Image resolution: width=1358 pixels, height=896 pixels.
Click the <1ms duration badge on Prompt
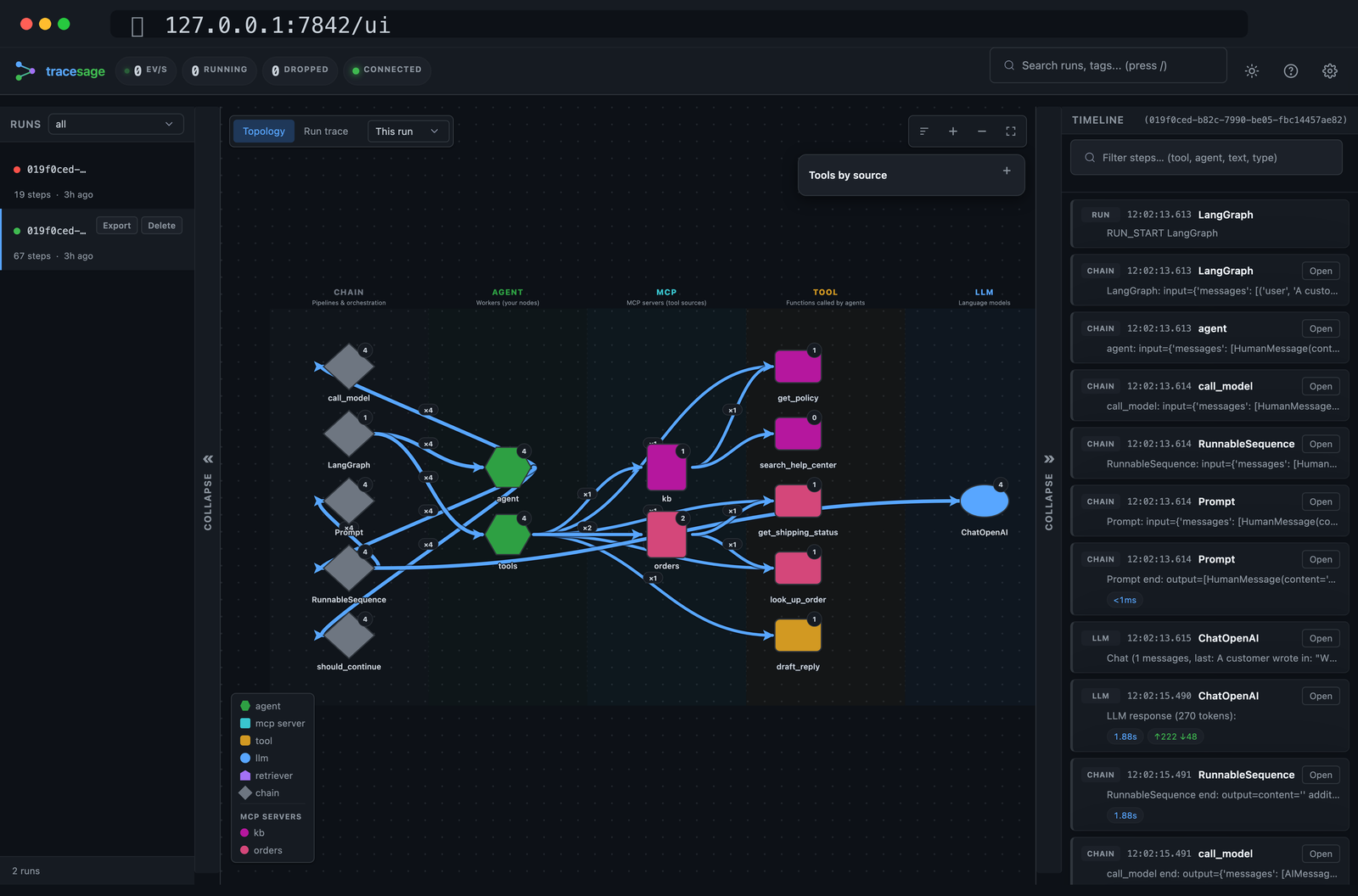pos(1125,601)
